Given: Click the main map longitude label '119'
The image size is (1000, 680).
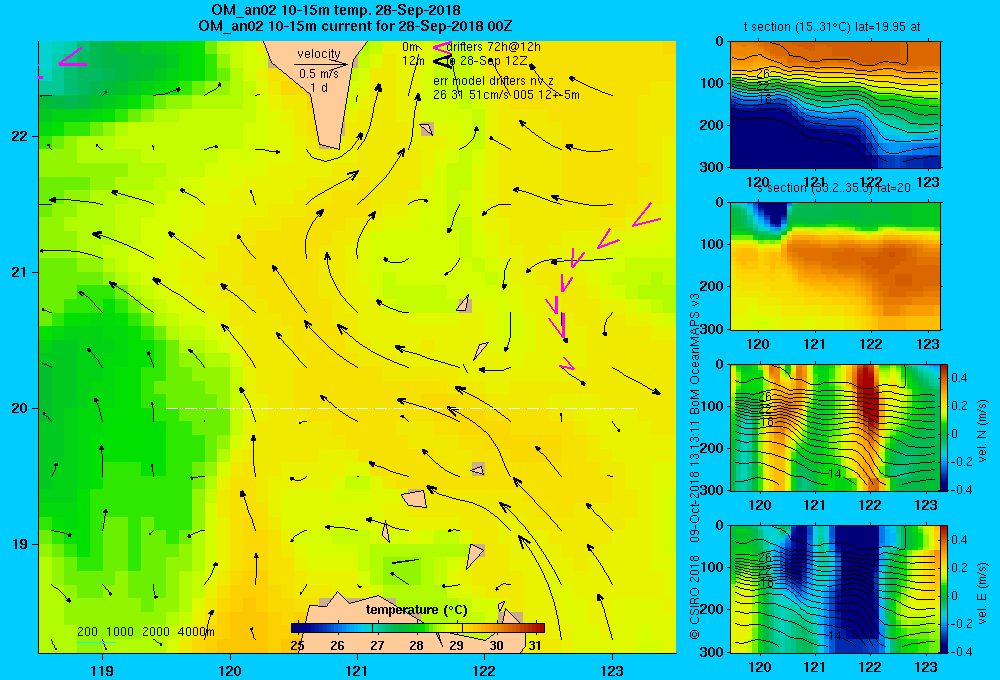Looking at the screenshot, I should (x=102, y=670).
